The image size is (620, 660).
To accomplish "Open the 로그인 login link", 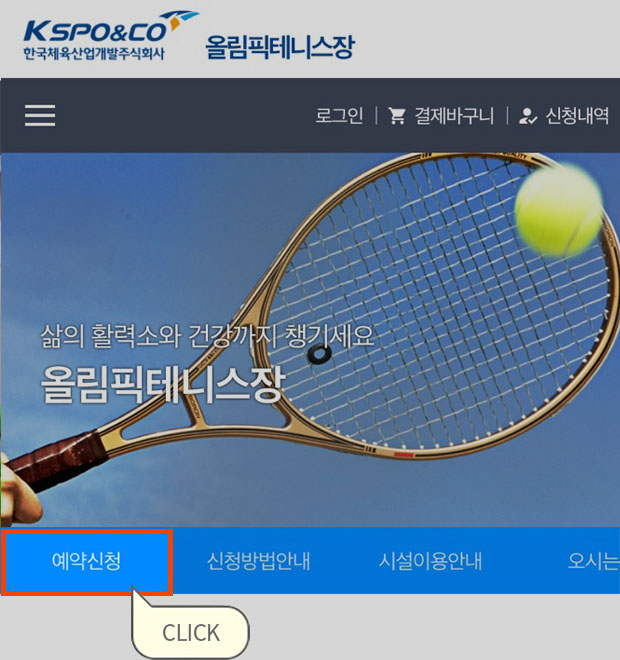I will (339, 116).
